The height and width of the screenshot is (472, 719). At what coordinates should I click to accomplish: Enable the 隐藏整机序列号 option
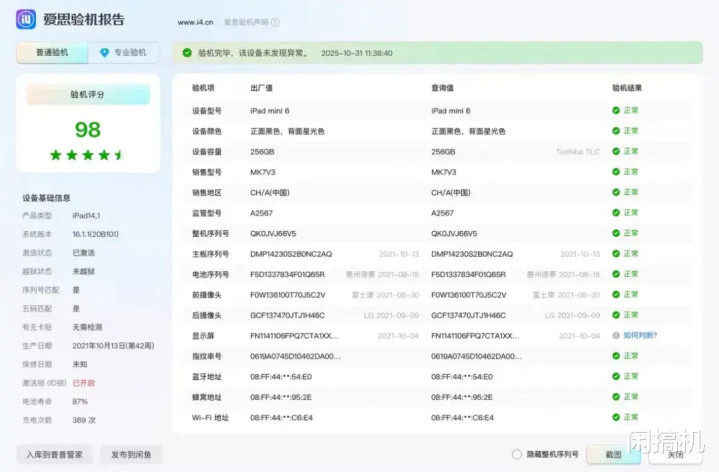tap(517, 454)
